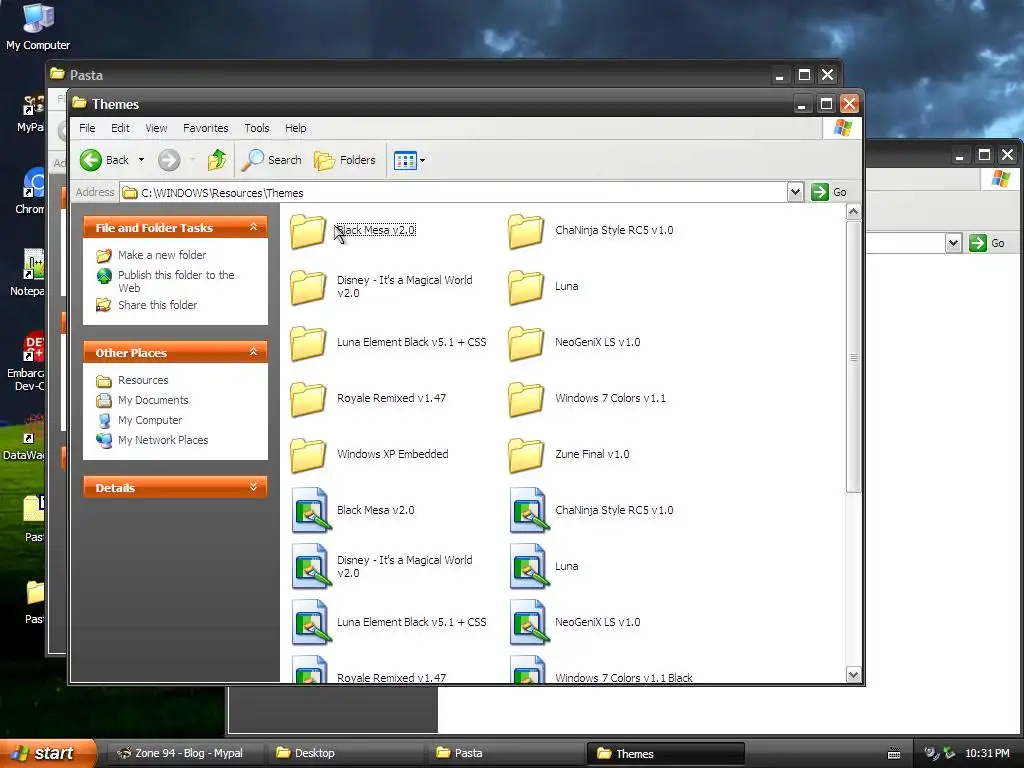Collapse the Other Places panel
1024x768 pixels.
[x=253, y=353]
